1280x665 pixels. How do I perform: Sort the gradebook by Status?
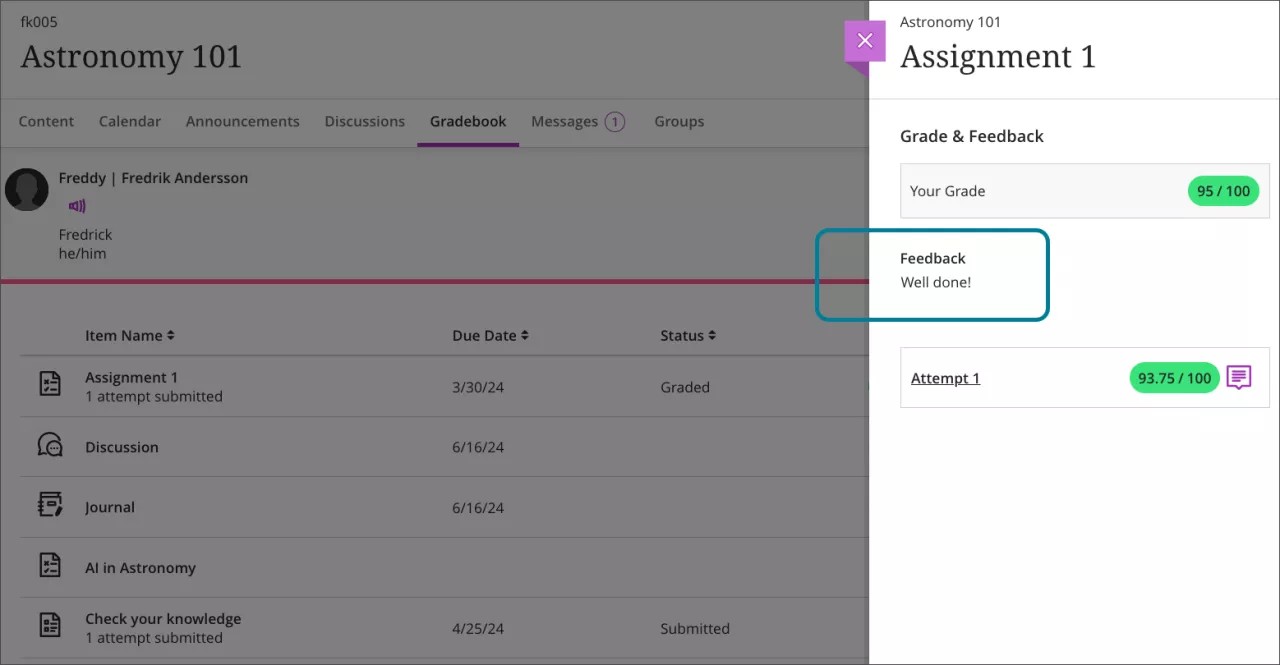click(688, 335)
